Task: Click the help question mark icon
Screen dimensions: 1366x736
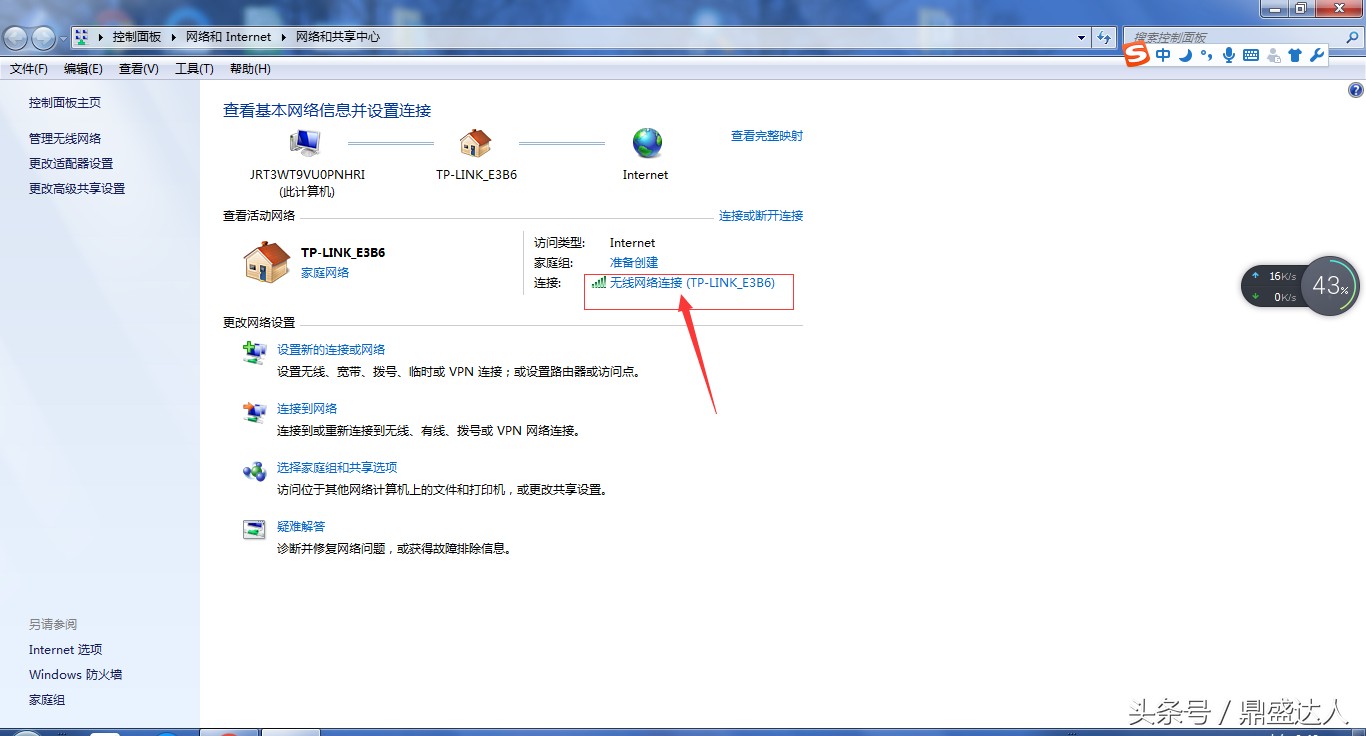Action: (x=1356, y=90)
